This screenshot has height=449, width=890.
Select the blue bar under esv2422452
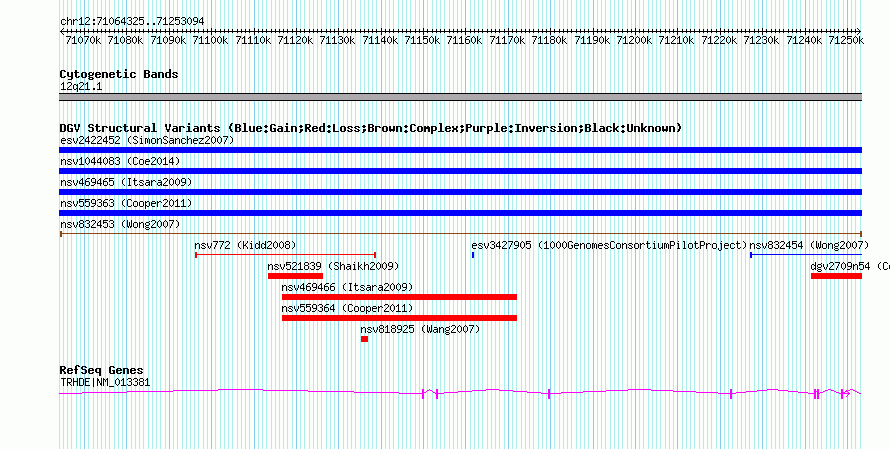click(460, 150)
